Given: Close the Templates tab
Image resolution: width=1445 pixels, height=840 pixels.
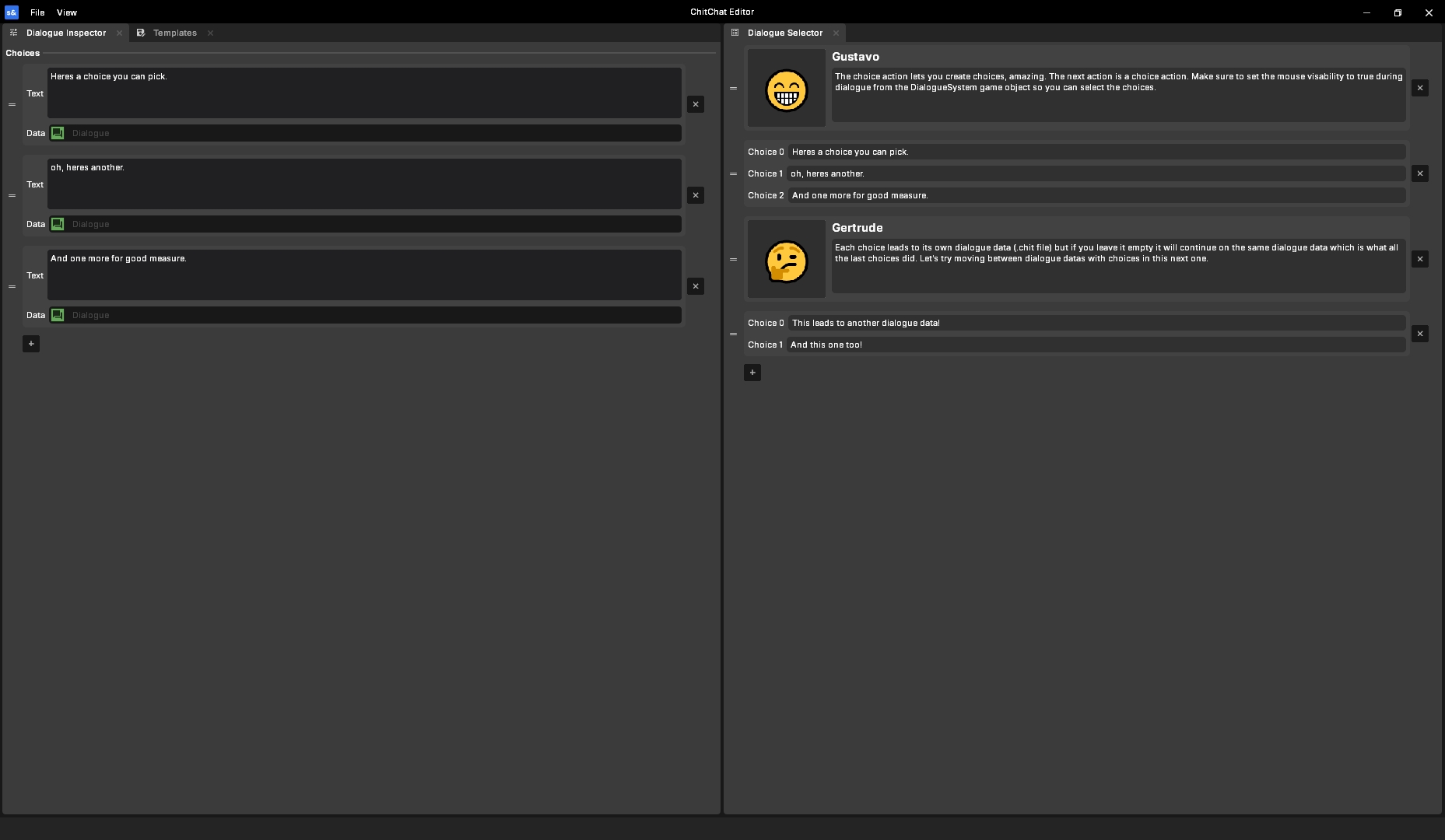Looking at the screenshot, I should [x=210, y=33].
